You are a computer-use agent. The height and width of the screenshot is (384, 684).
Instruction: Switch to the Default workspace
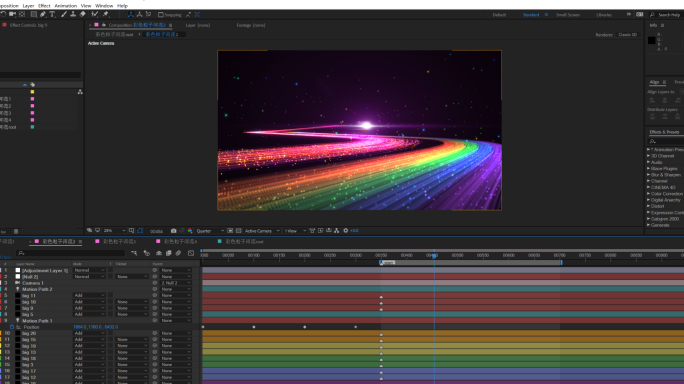[499, 15]
